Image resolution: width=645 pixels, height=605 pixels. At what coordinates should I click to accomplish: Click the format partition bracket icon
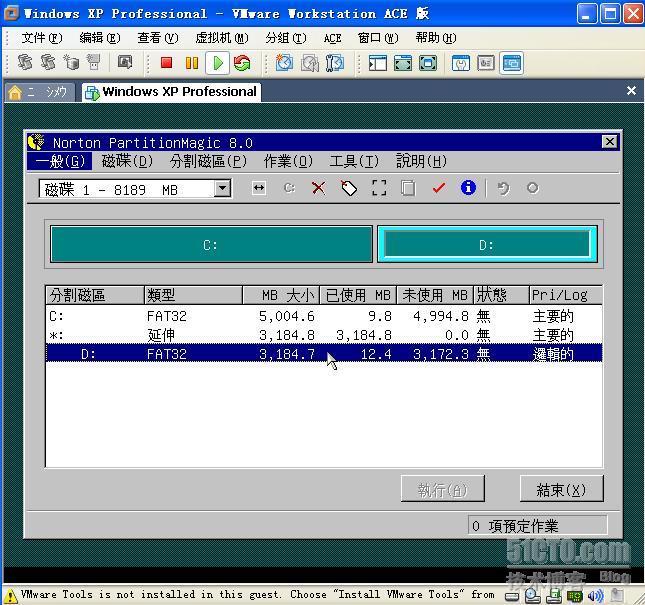coord(379,188)
